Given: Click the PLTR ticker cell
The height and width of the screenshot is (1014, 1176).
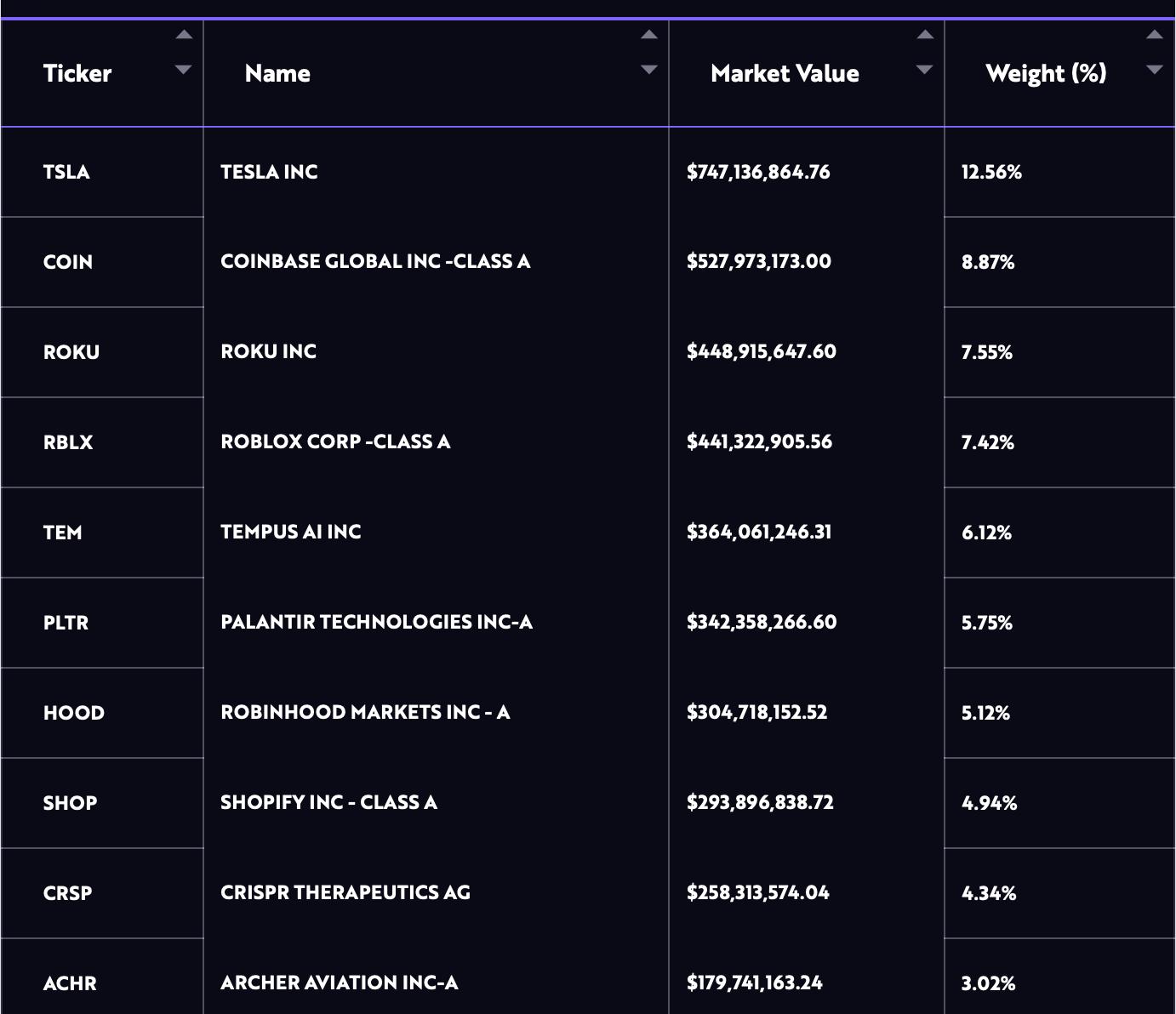Looking at the screenshot, I should [x=102, y=623].
